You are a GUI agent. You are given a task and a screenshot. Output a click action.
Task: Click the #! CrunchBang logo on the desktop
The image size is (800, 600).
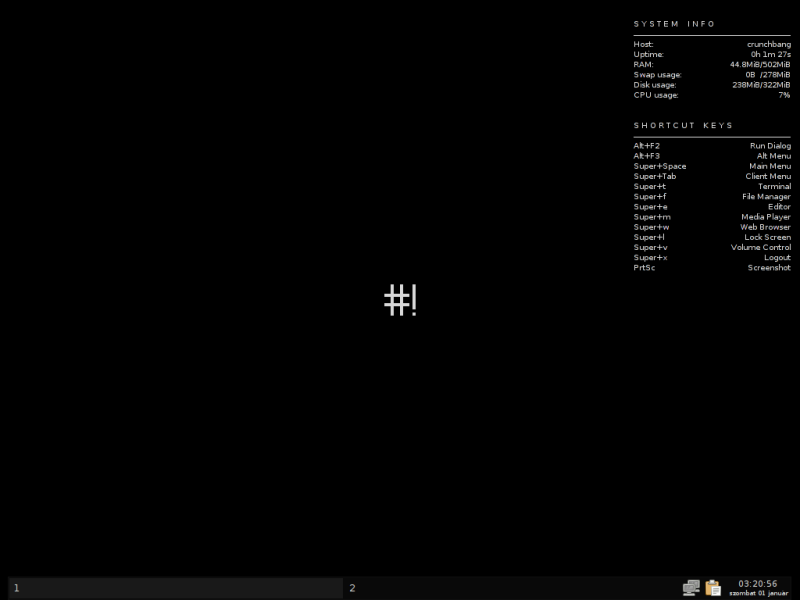coord(401,300)
